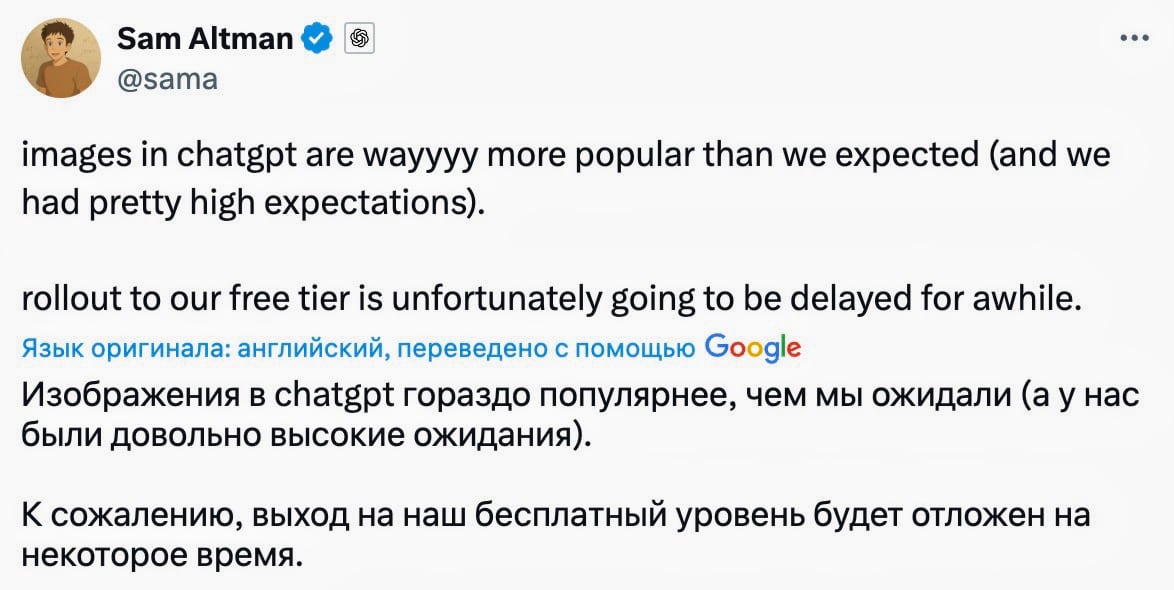Image resolution: width=1174 pixels, height=590 pixels.
Task: Open the Sam Altman display name link
Action: coord(205,40)
